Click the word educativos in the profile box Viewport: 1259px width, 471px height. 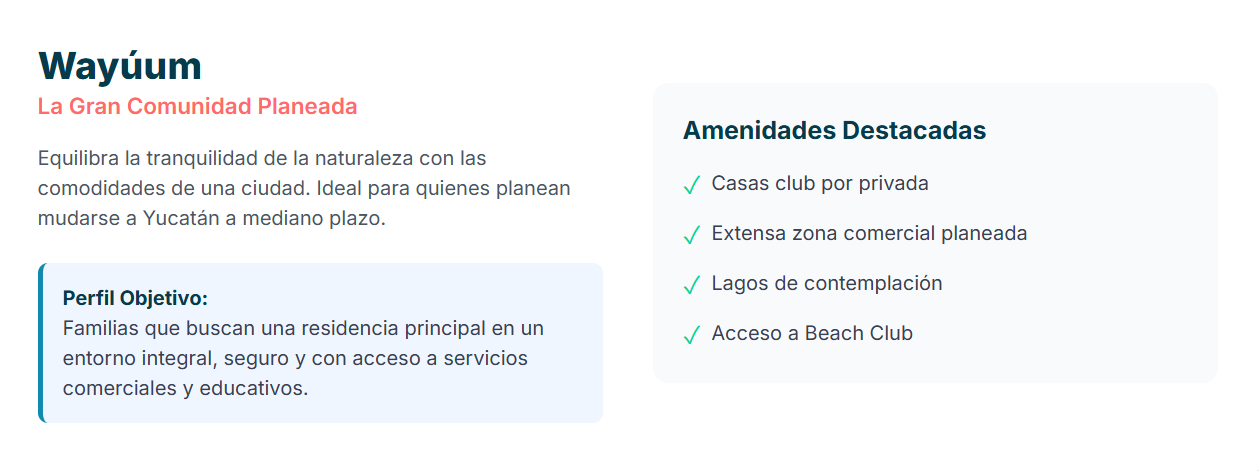coord(255,388)
